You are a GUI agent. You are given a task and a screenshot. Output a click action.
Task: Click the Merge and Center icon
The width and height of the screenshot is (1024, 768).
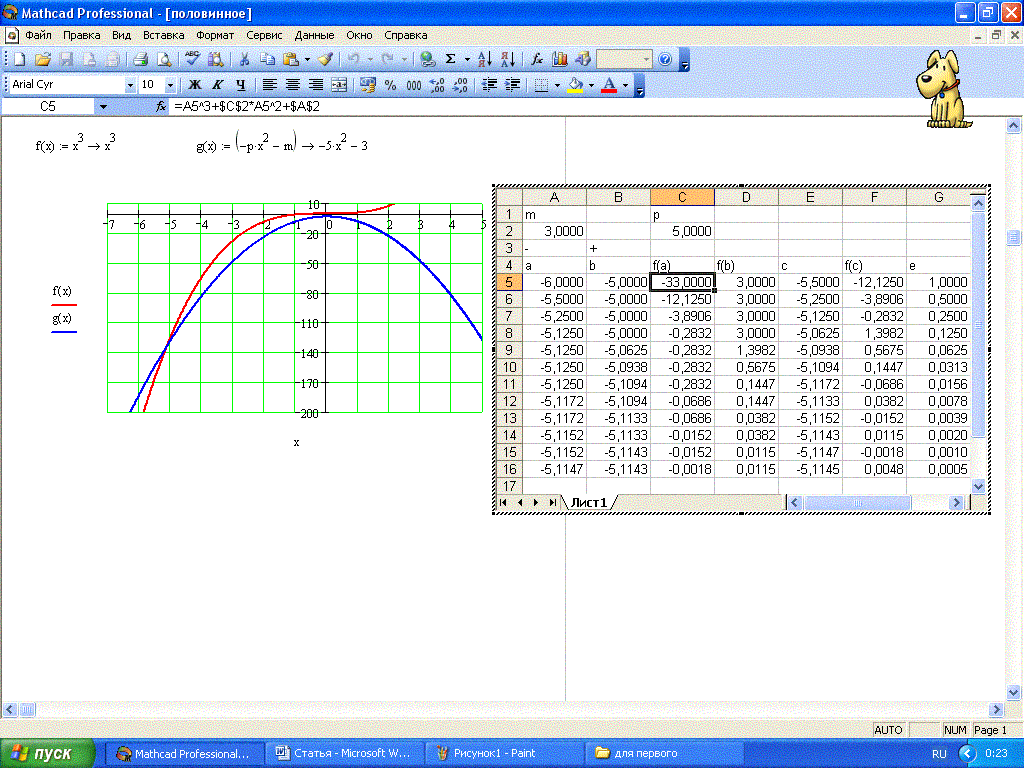[339, 86]
